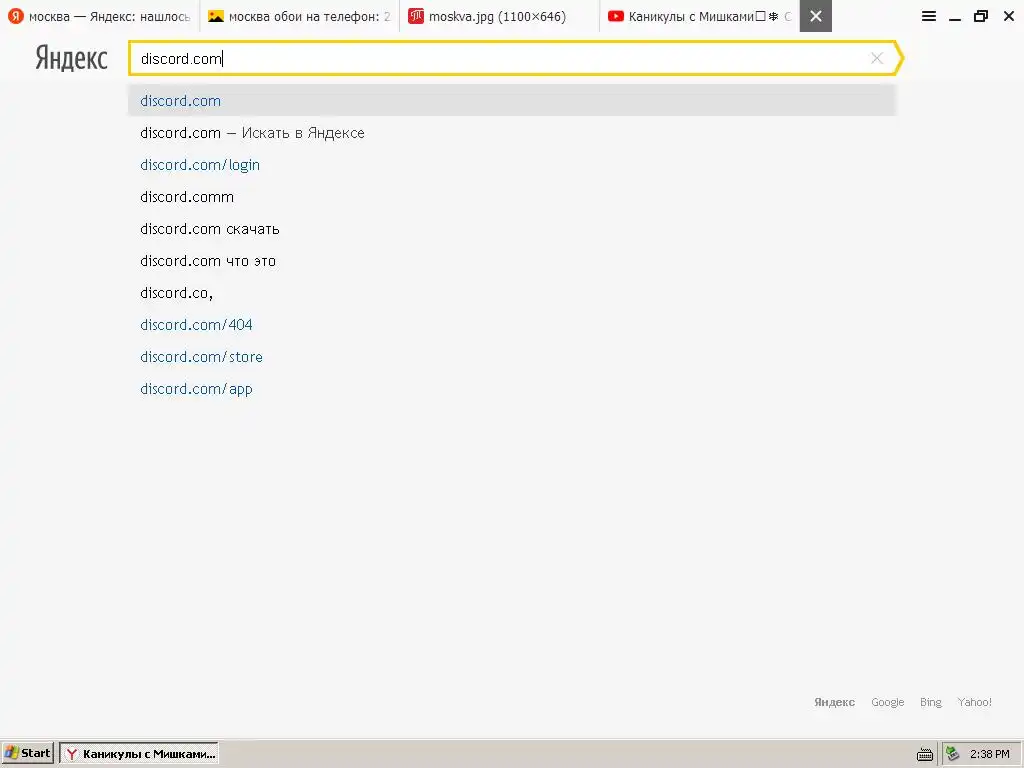
Task: Click the 2:38 PM clock
Action: 989,754
